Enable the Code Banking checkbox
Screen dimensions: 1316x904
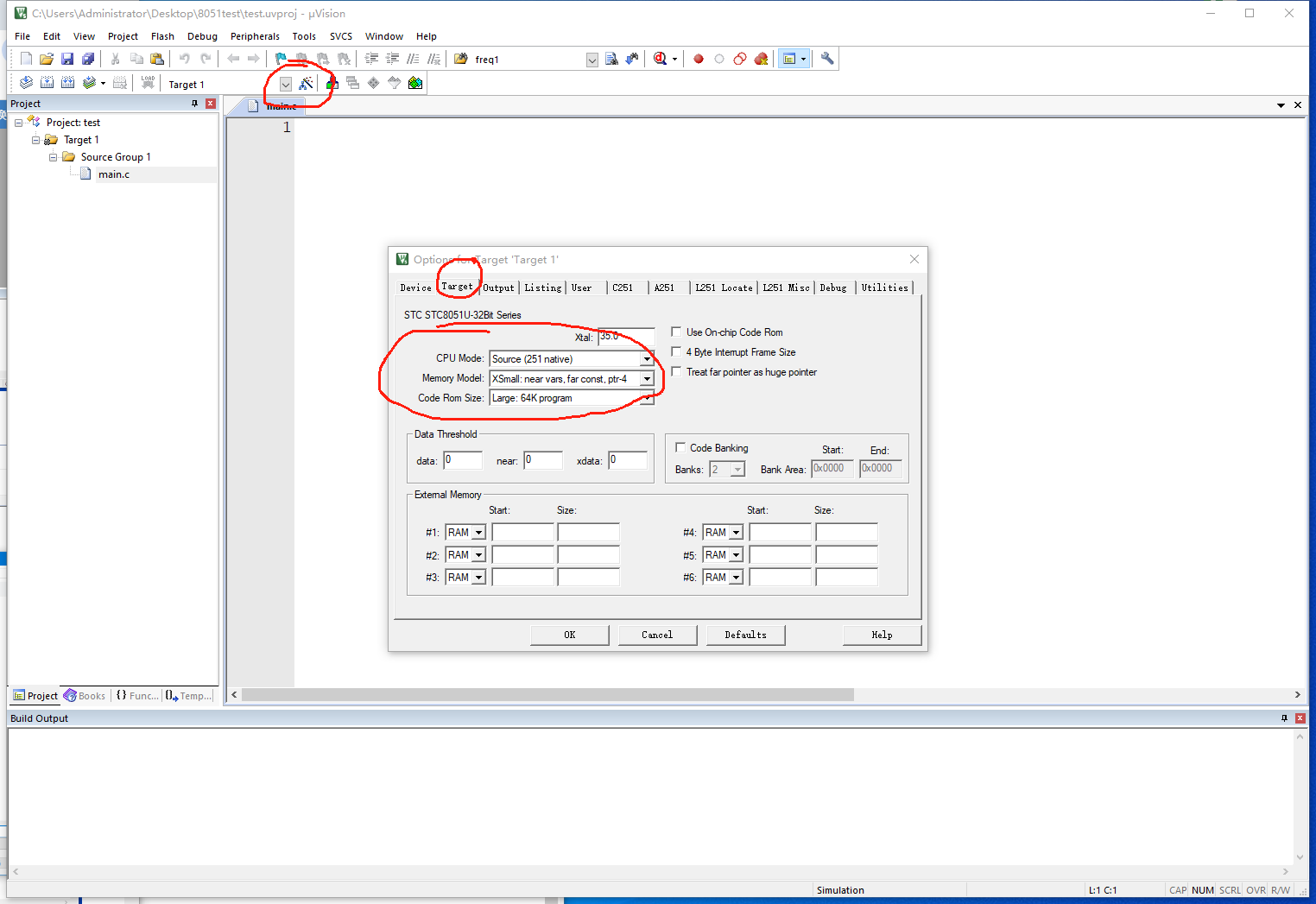point(680,447)
